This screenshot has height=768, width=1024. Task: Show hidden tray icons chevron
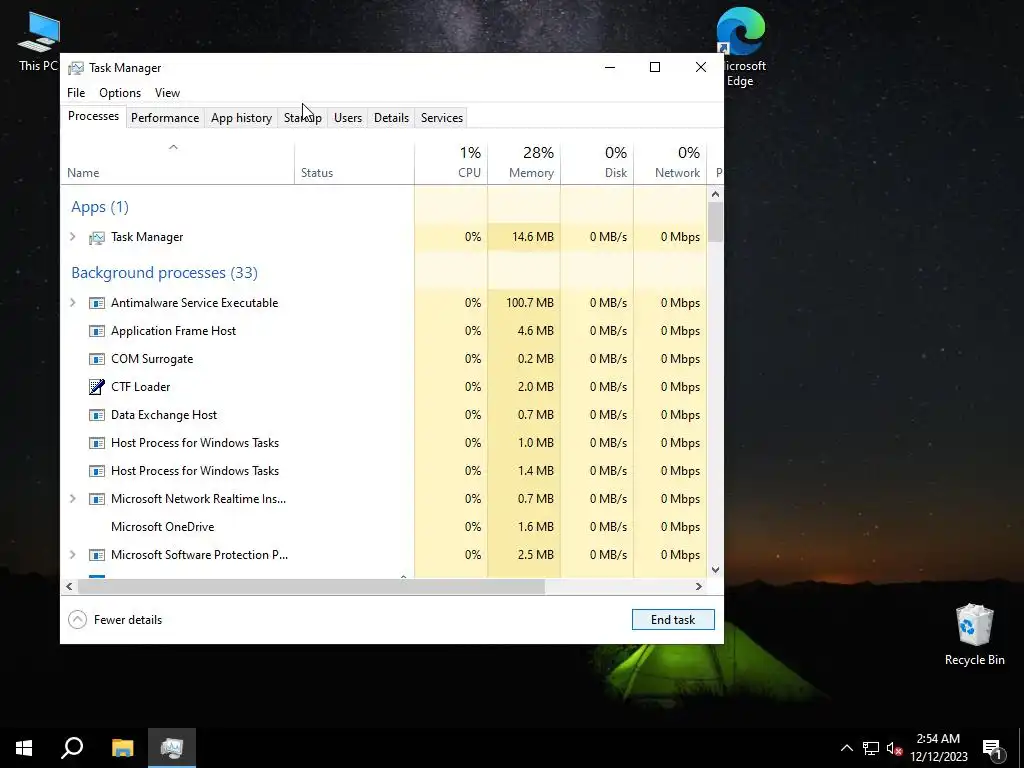coord(846,748)
